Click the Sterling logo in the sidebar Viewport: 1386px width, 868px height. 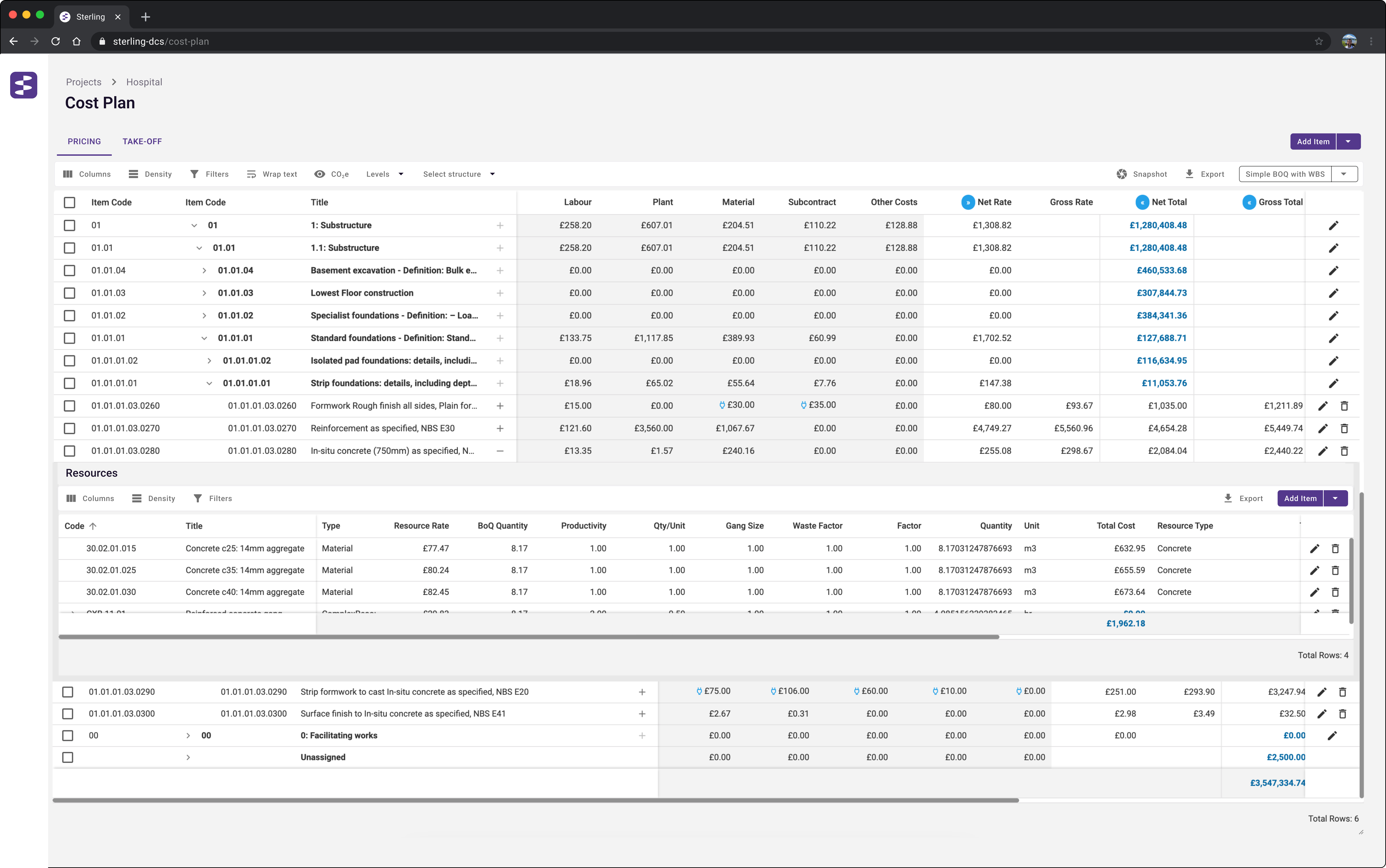(x=23, y=85)
